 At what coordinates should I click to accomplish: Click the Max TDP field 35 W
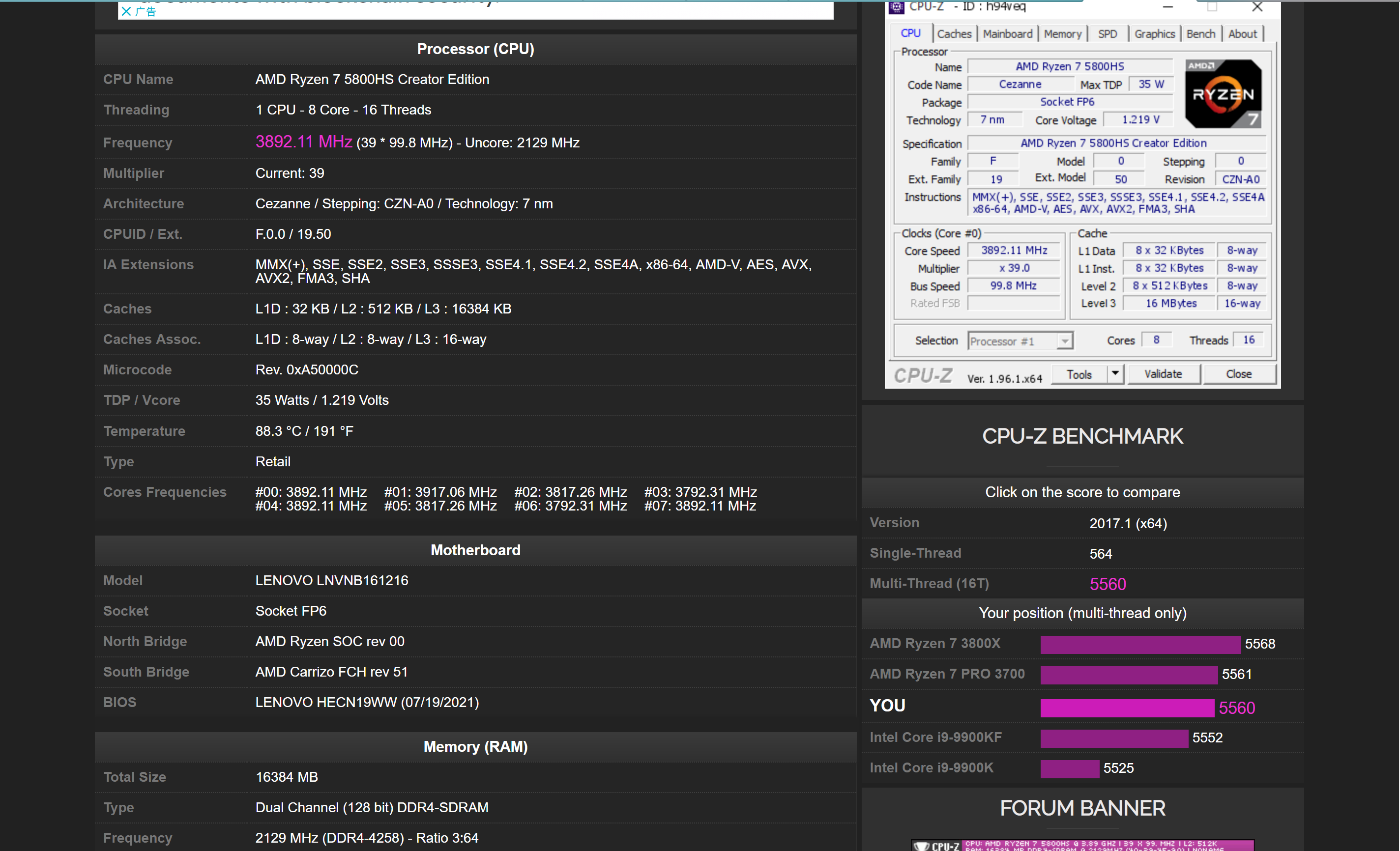pos(1151,84)
